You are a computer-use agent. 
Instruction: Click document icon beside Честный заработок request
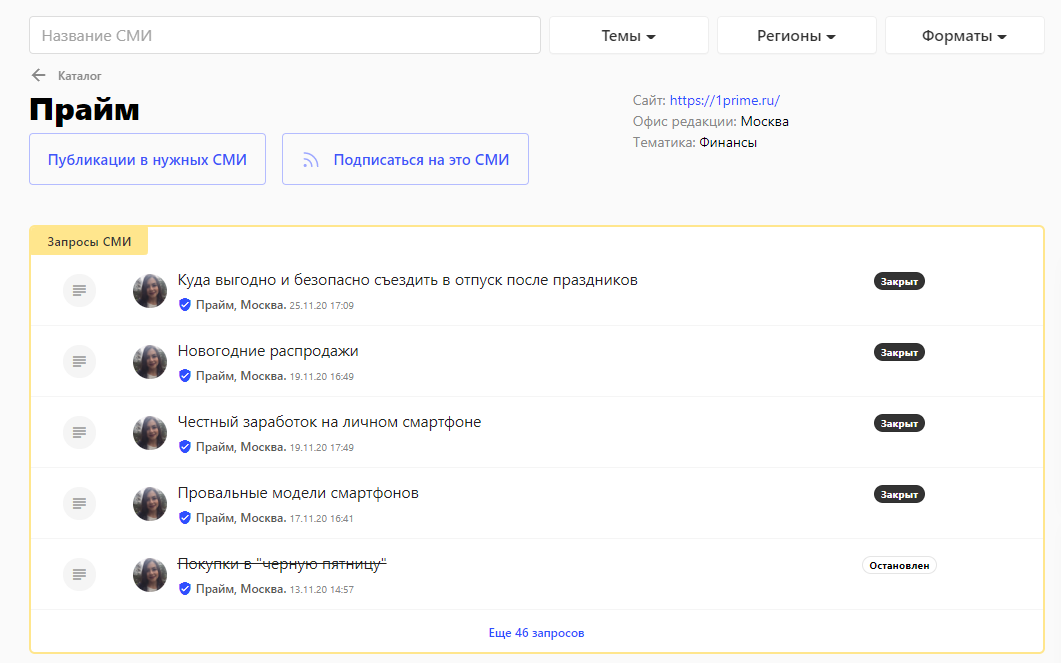pyautogui.click(x=79, y=432)
